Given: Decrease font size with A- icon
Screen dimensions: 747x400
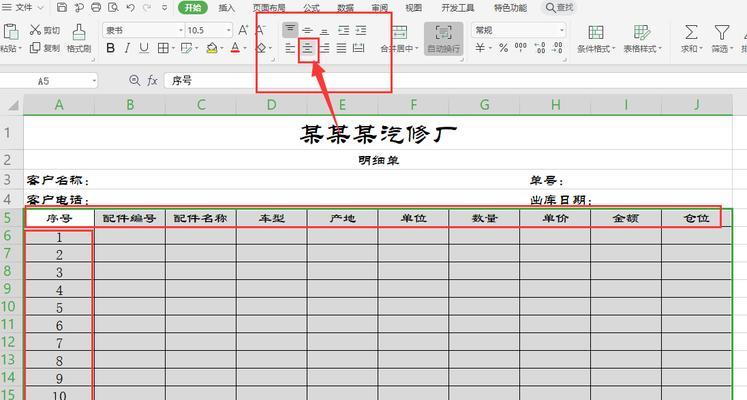Looking at the screenshot, I should coord(260,30).
